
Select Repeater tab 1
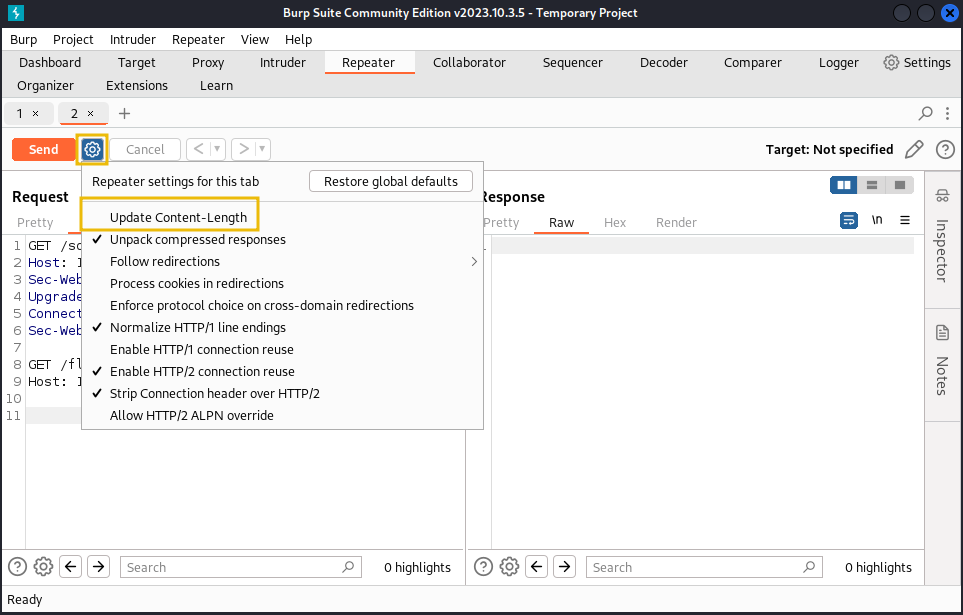point(20,113)
